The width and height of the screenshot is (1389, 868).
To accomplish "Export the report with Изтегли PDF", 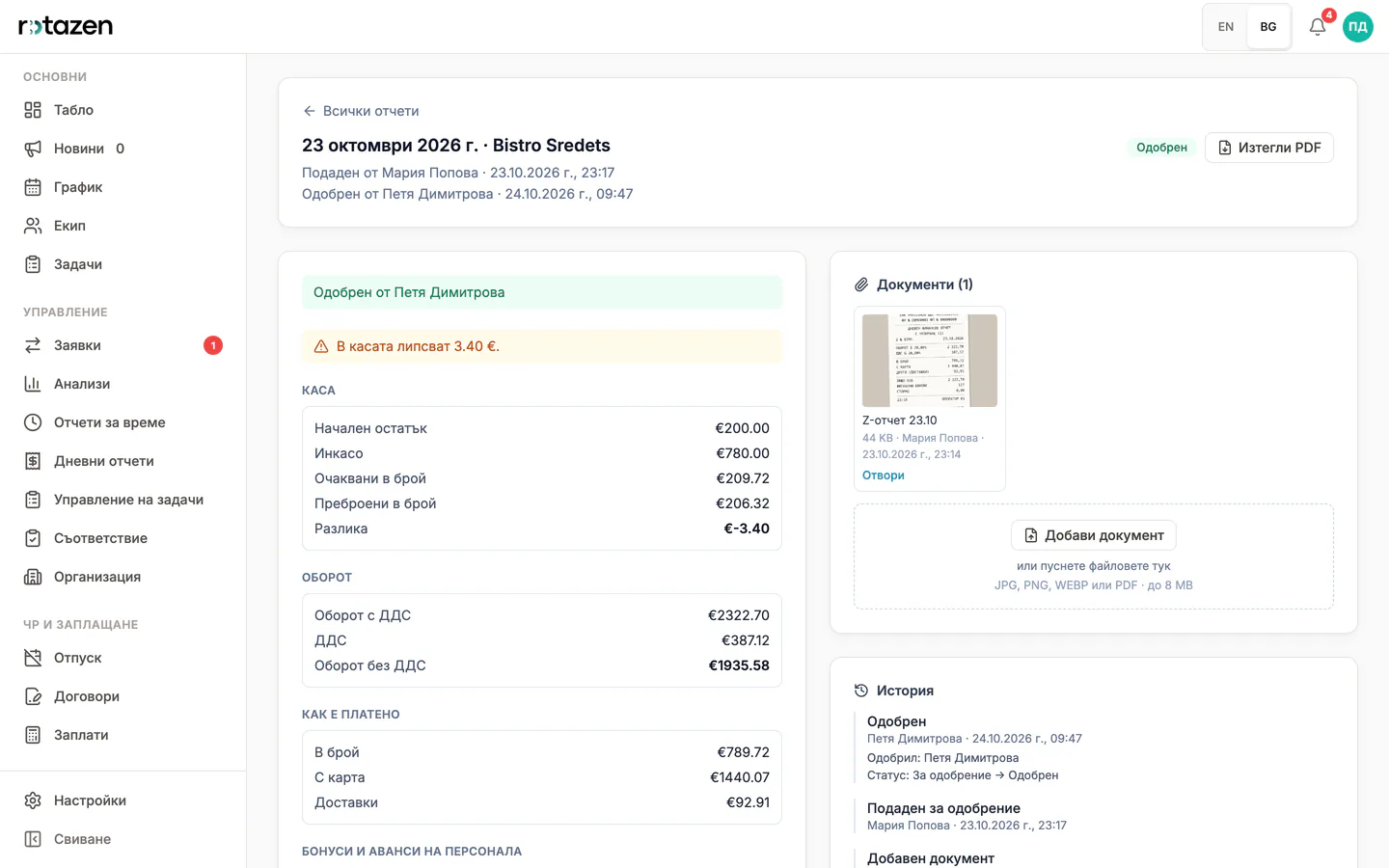I will coord(1269,148).
